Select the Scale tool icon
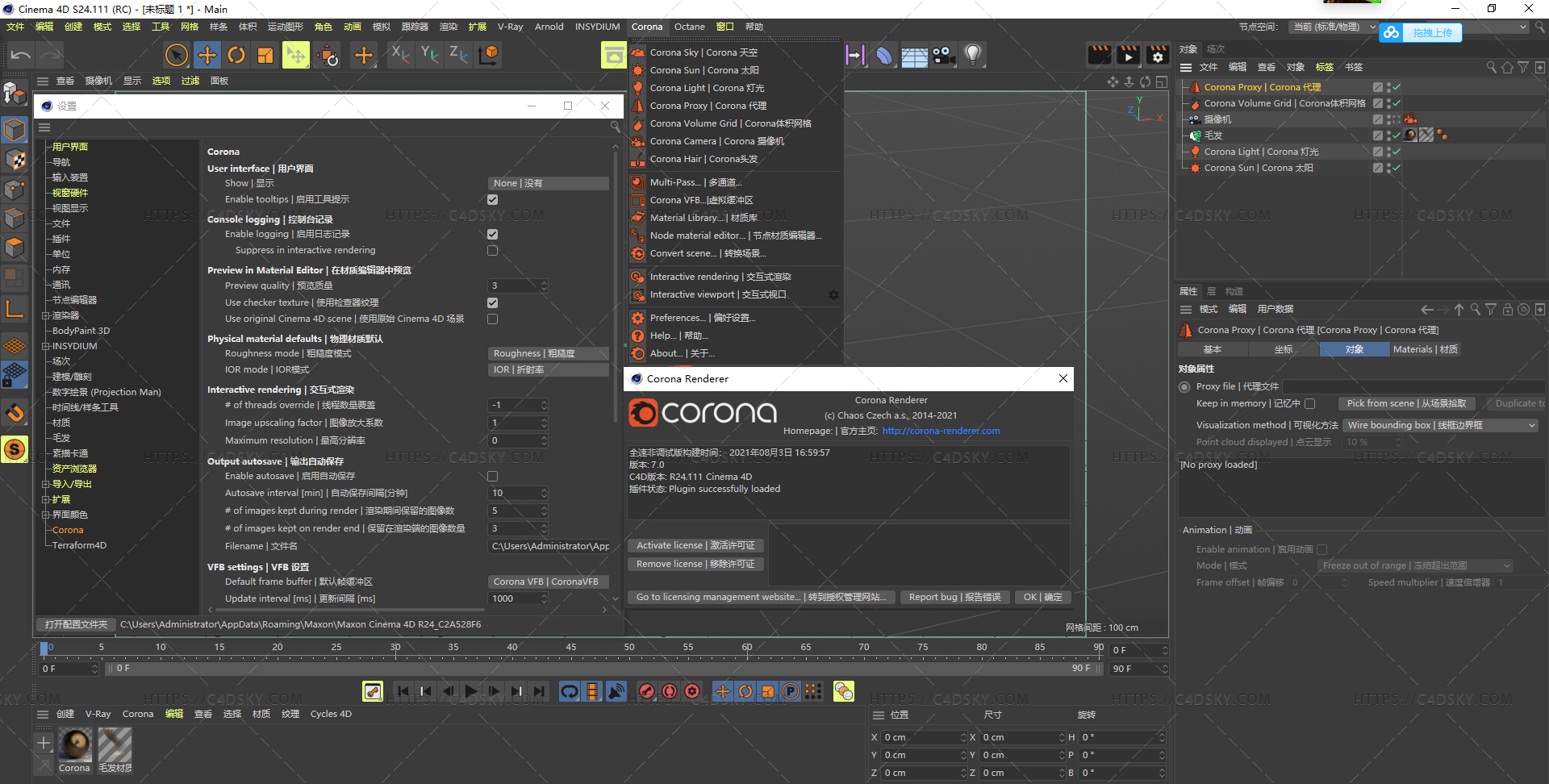 click(265, 55)
